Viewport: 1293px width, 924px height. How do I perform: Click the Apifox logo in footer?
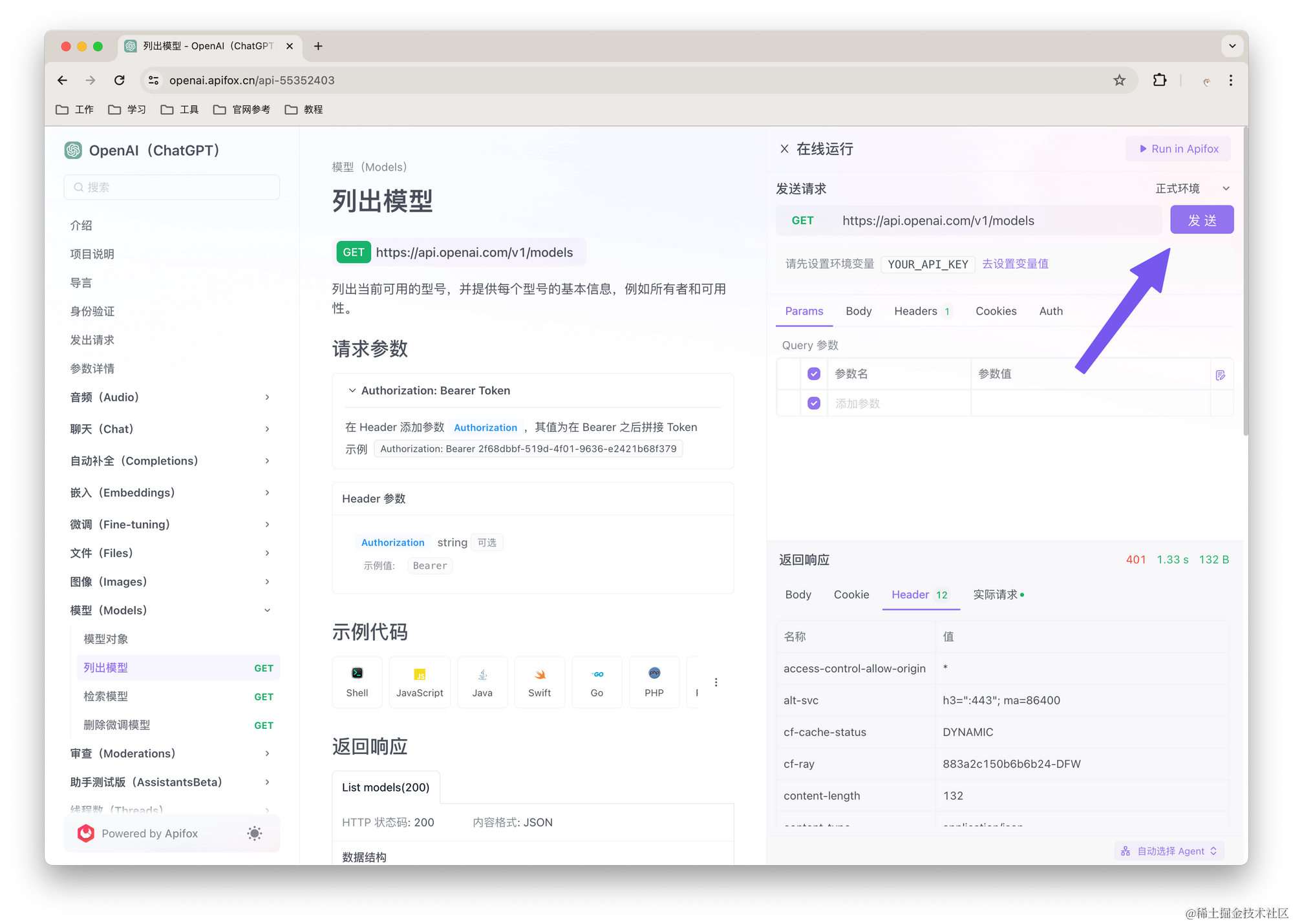coord(86,834)
